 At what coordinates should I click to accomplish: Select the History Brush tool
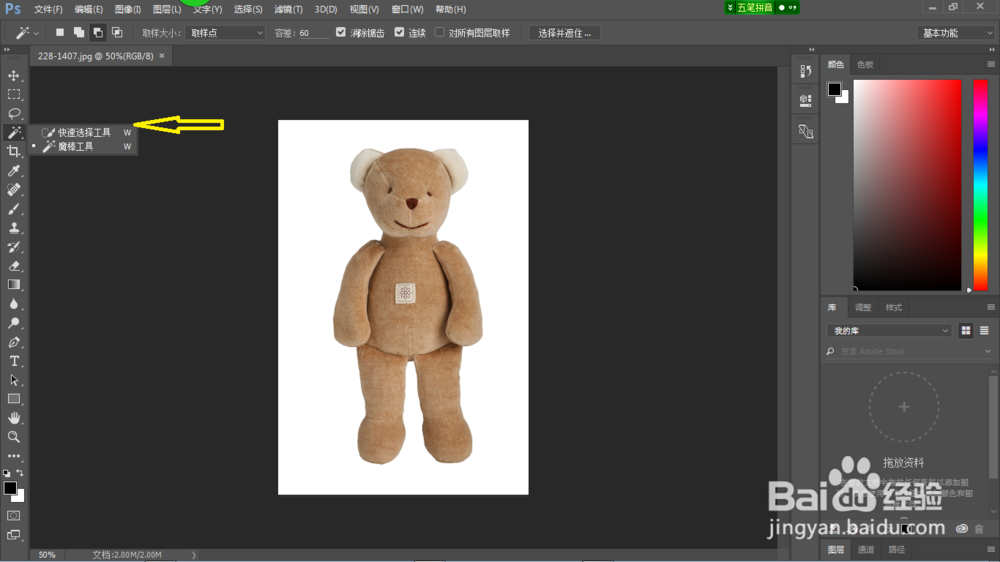(13, 247)
